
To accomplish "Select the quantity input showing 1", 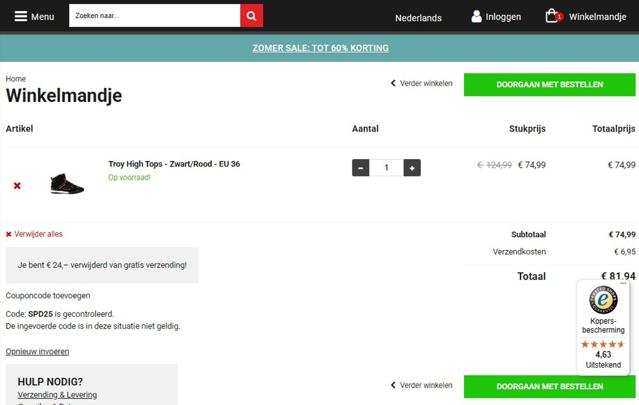I will pyautogui.click(x=386, y=168).
